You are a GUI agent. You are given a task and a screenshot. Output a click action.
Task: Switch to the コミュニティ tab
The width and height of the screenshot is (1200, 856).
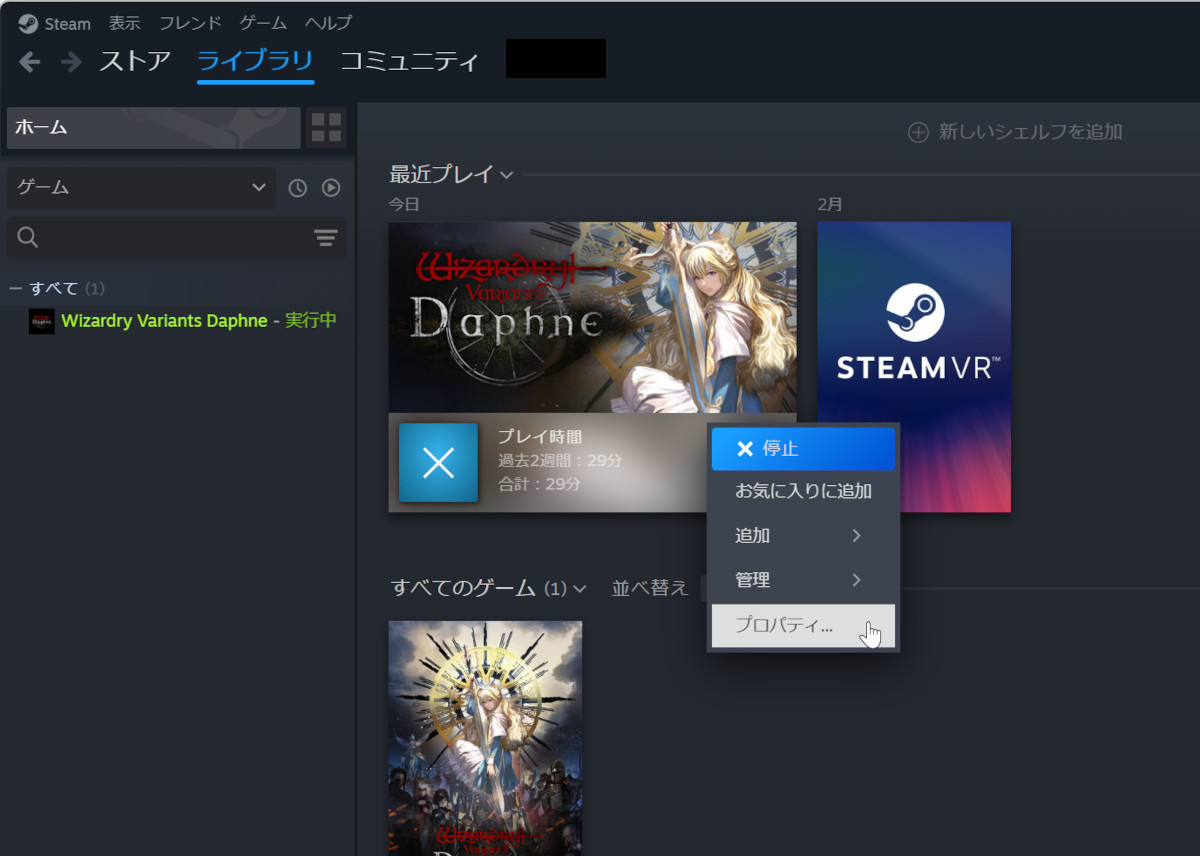[409, 61]
